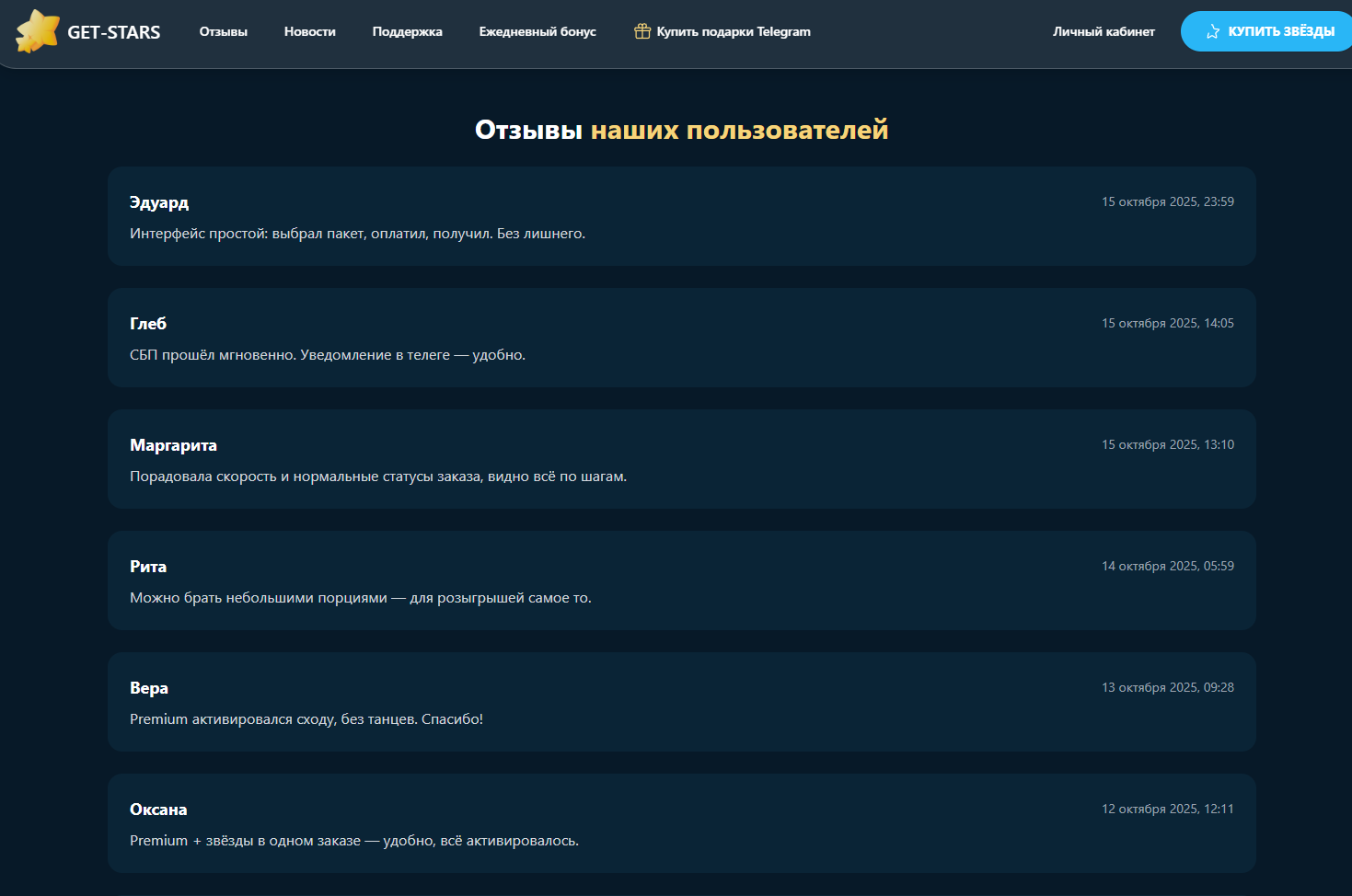The height and width of the screenshot is (896, 1352).
Task: Click Маргарита's review card
Action: pyautogui.click(x=681, y=459)
